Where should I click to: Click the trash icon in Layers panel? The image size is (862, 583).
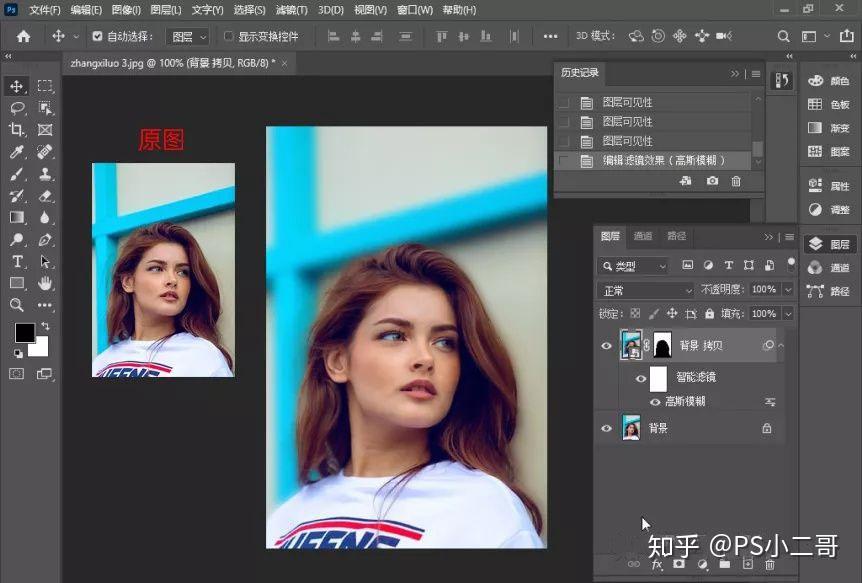coord(769,565)
